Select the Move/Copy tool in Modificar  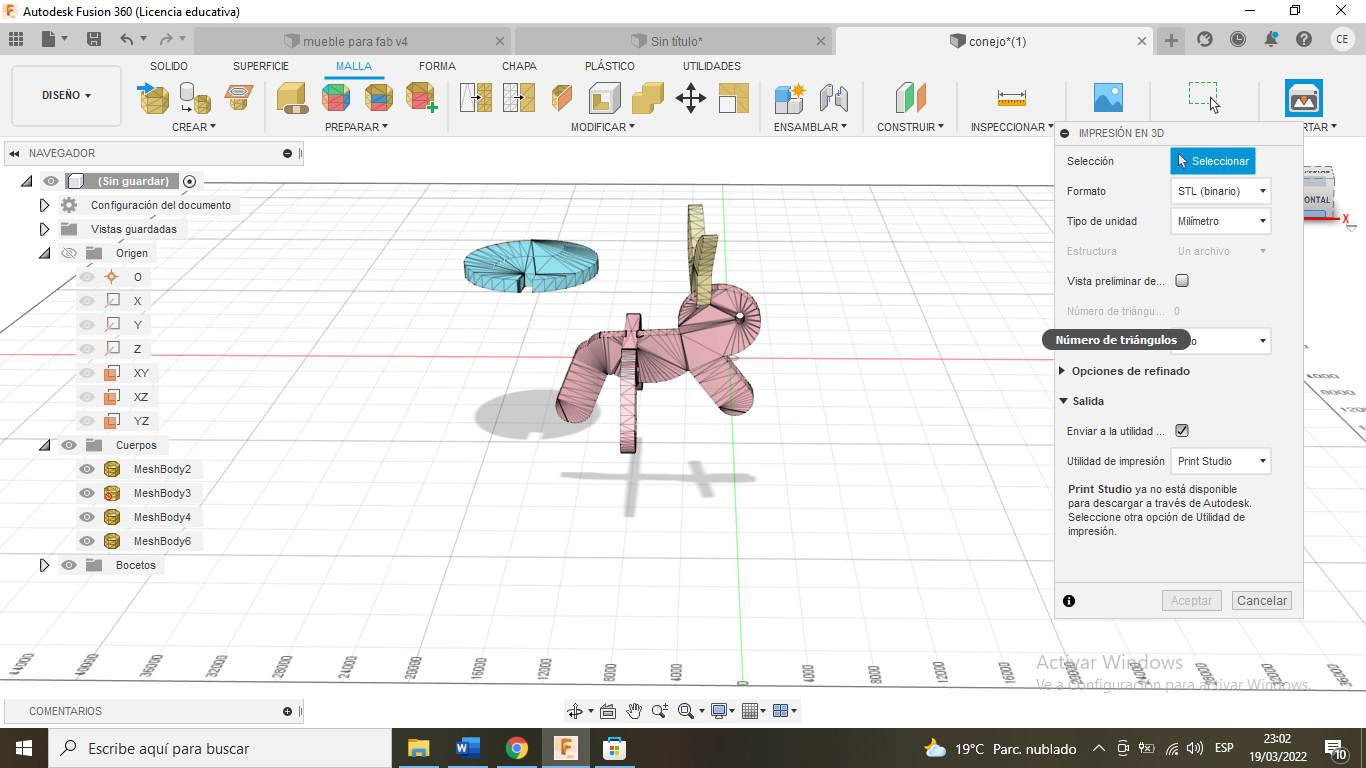coord(690,99)
